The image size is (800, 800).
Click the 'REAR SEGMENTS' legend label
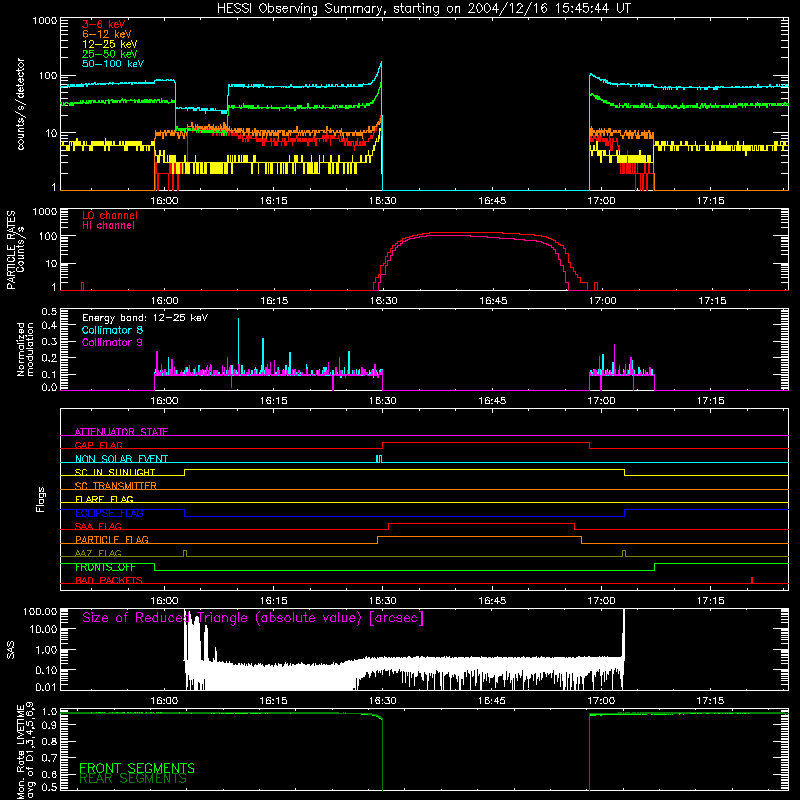[133, 779]
